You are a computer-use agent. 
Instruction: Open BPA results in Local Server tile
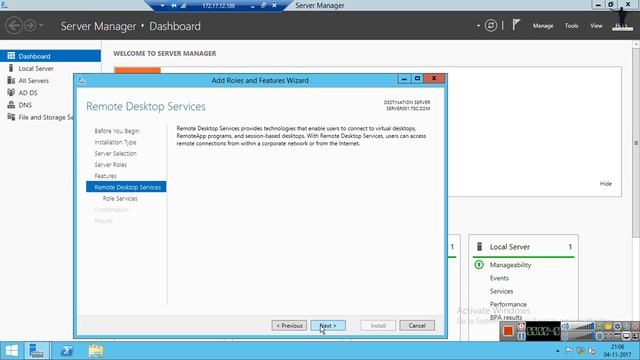point(506,317)
